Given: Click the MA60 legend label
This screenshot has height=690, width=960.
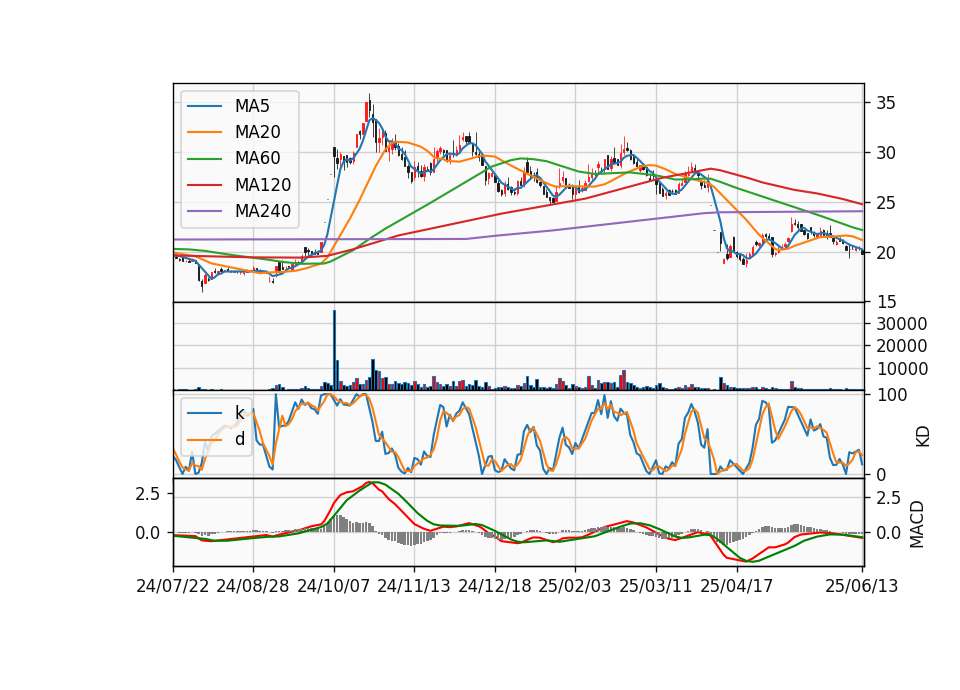Looking at the screenshot, I should coord(257,159).
